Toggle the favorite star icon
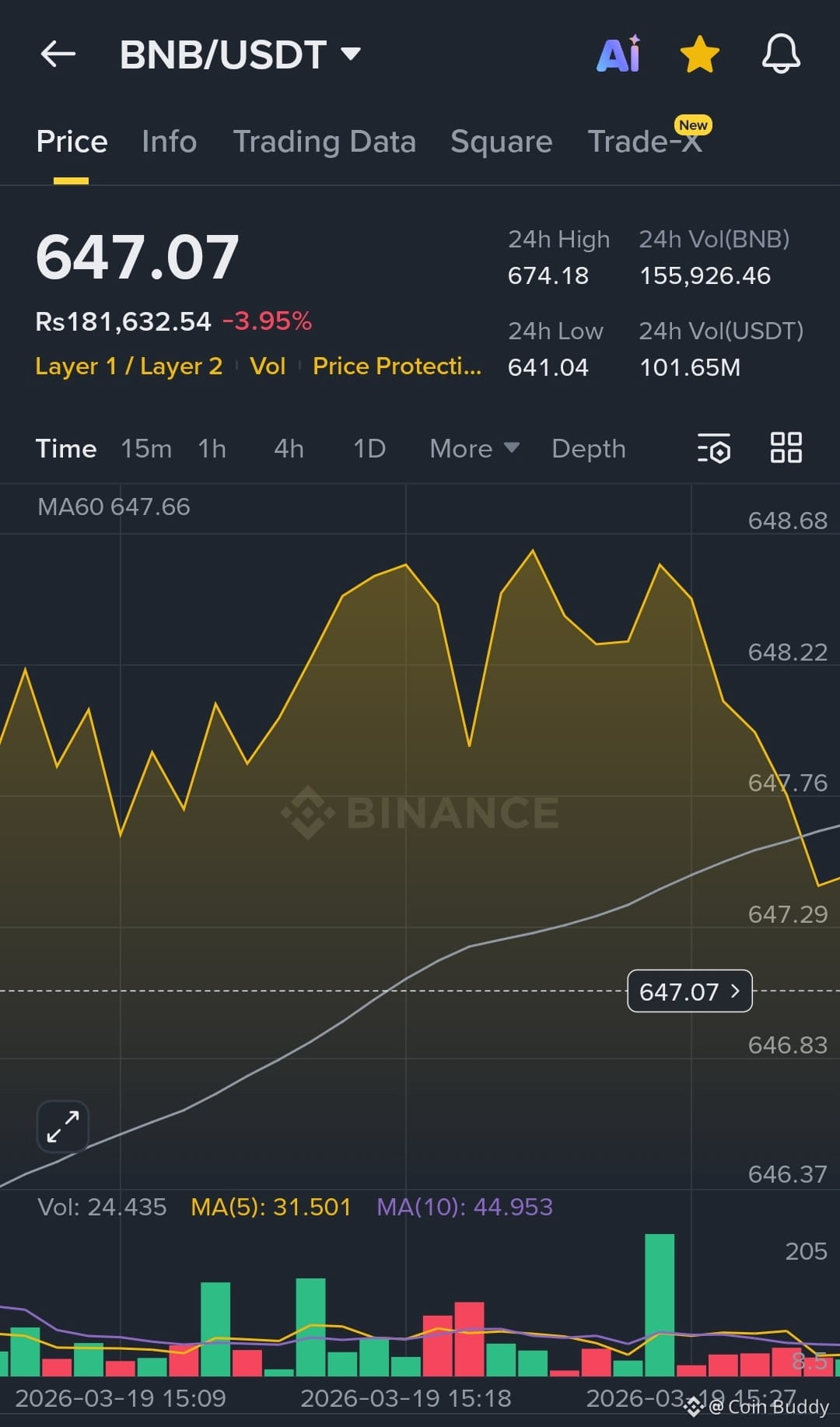 pos(700,54)
